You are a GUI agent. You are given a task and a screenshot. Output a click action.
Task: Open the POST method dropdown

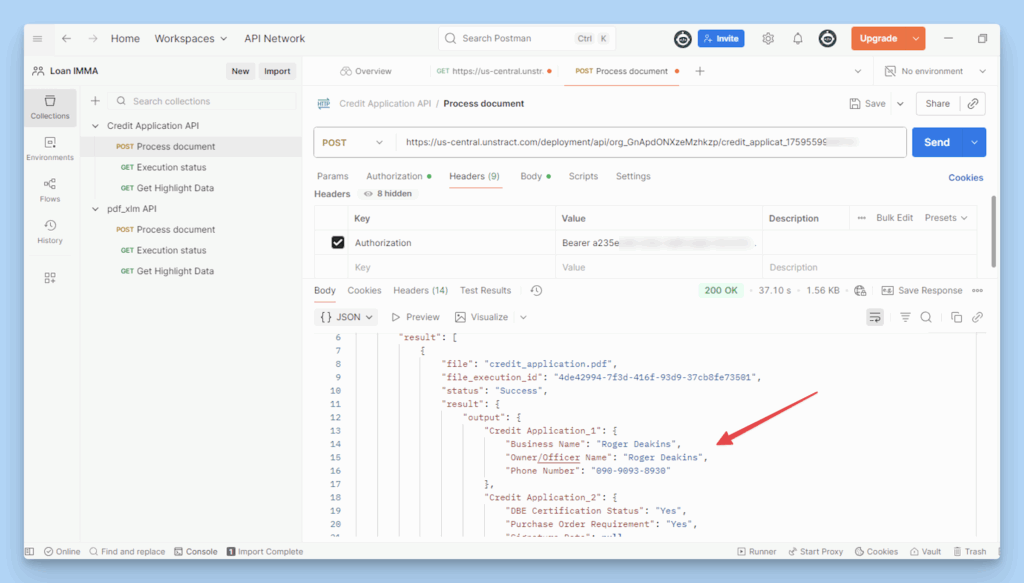(353, 143)
